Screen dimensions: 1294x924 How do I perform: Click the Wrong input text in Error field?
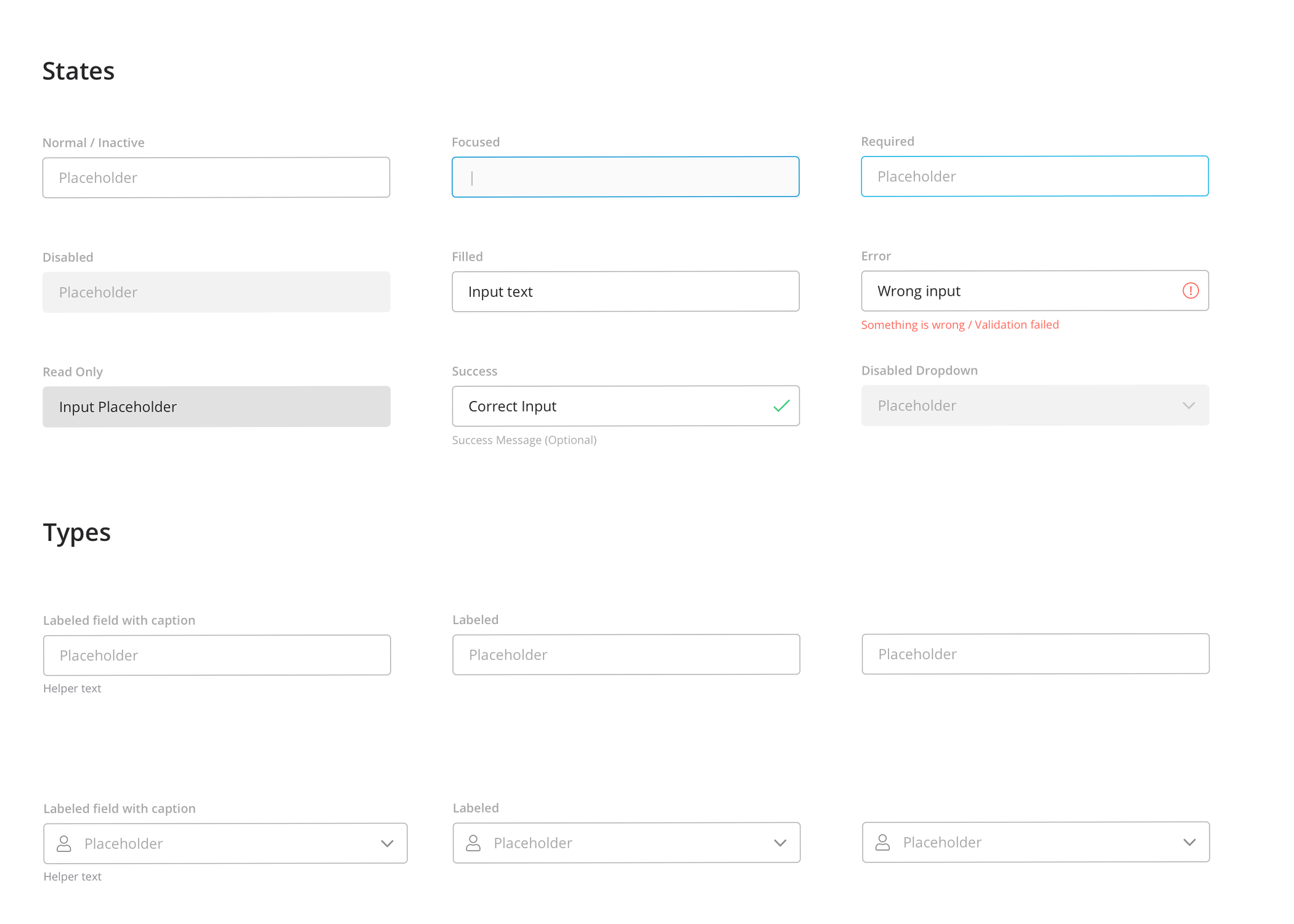click(919, 291)
